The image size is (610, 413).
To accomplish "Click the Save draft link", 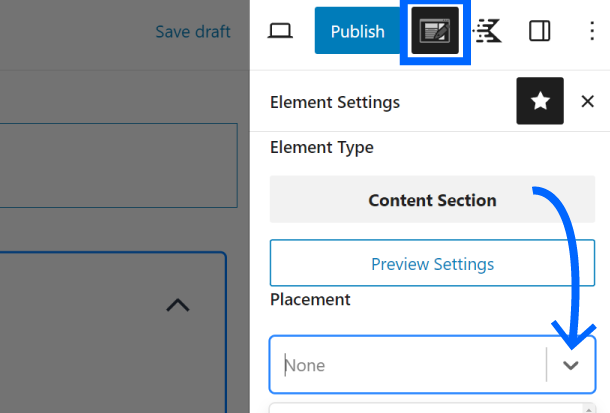I will [192, 32].
